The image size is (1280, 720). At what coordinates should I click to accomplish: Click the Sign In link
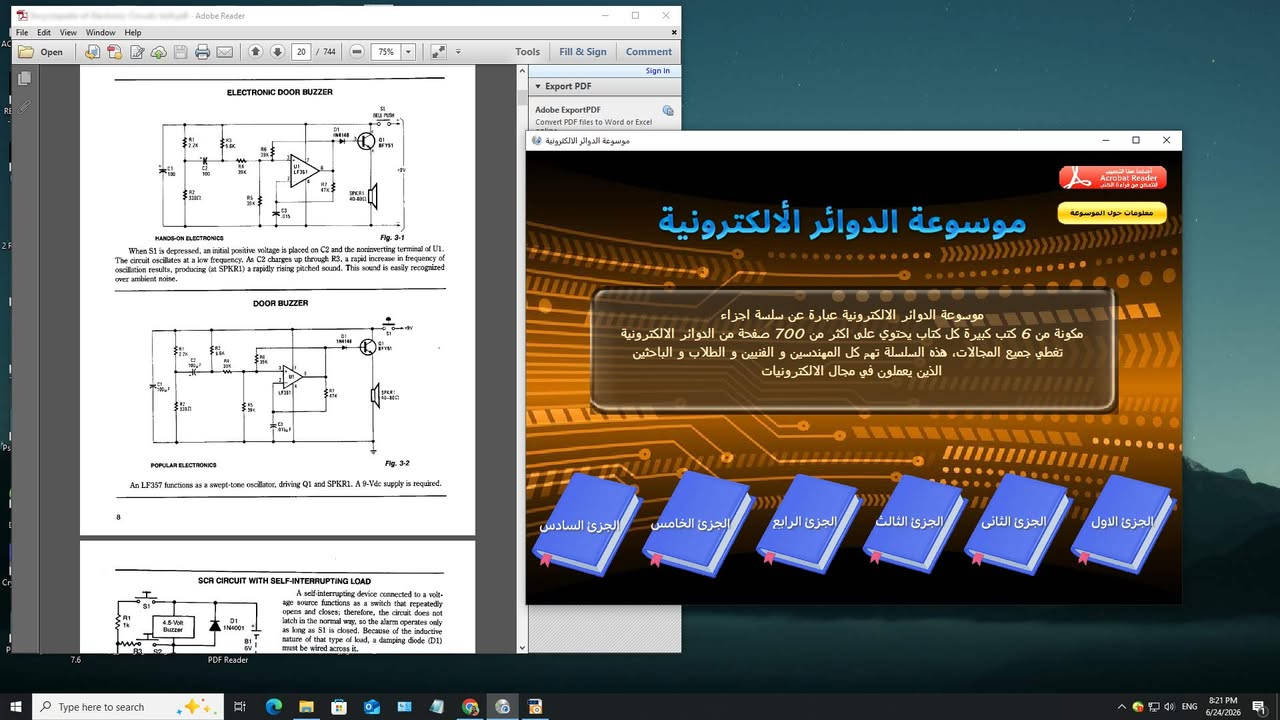[658, 71]
